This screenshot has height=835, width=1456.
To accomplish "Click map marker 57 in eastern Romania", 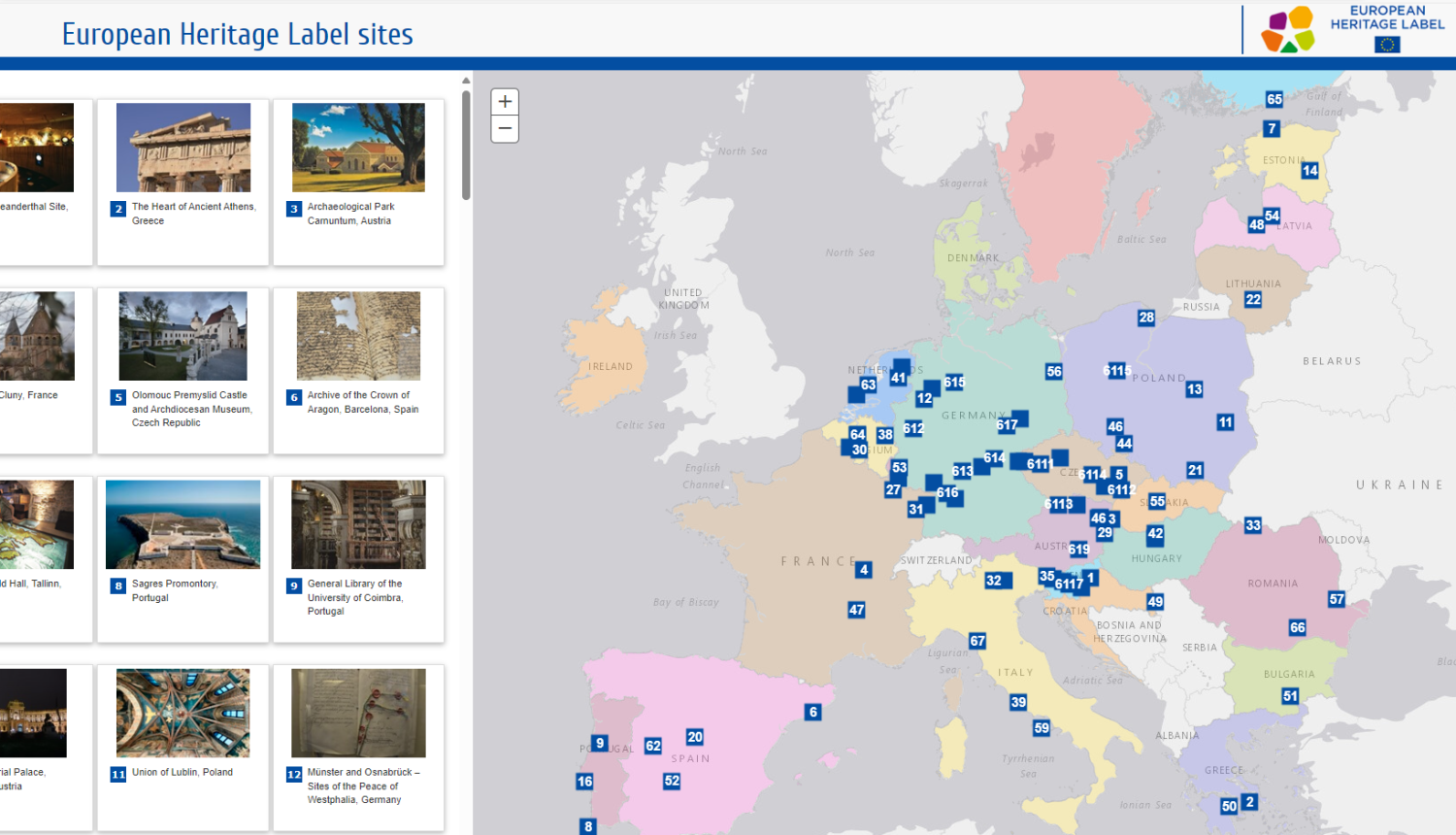I will coord(1337,599).
